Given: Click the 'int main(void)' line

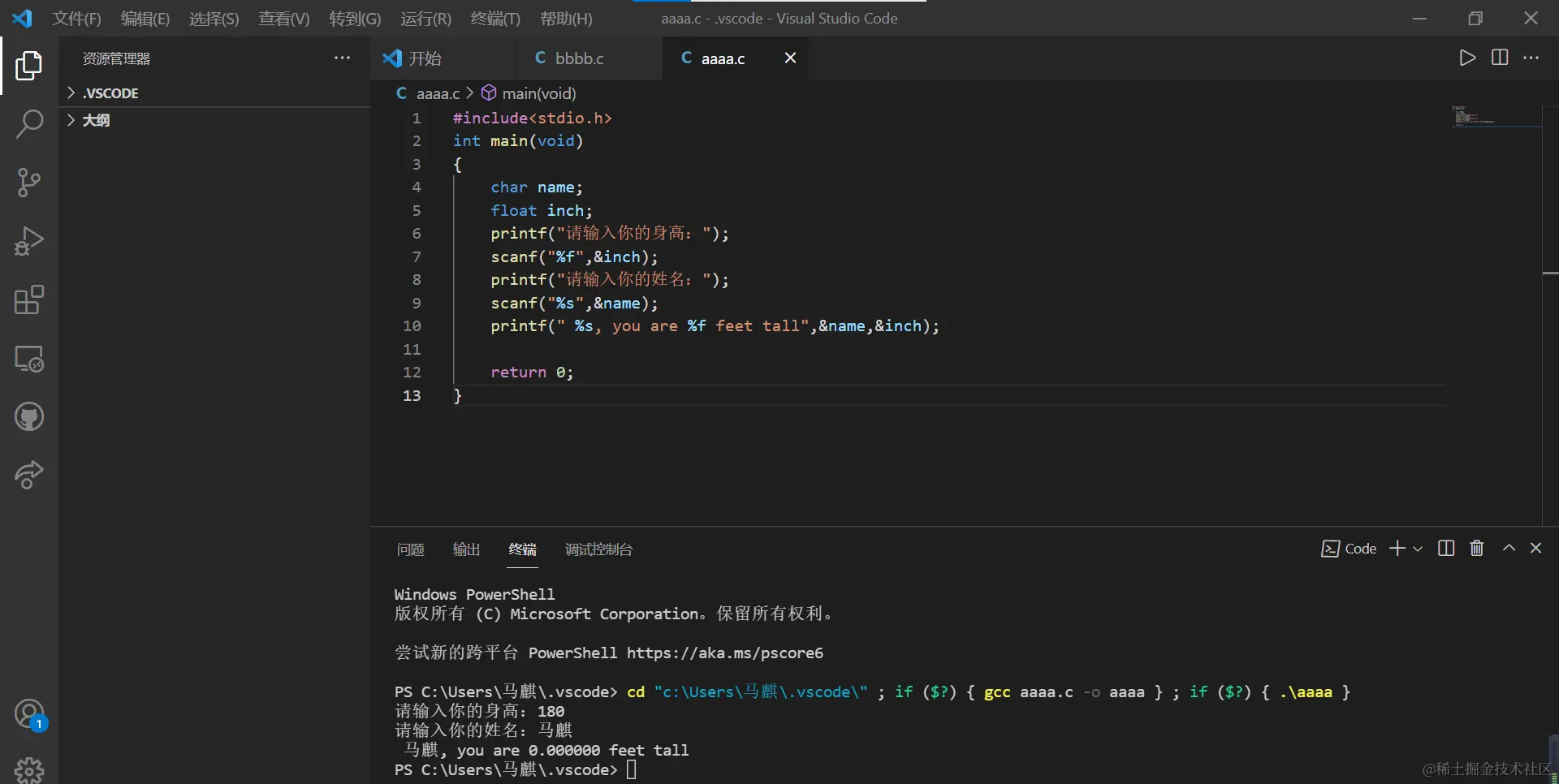Looking at the screenshot, I should point(518,141).
